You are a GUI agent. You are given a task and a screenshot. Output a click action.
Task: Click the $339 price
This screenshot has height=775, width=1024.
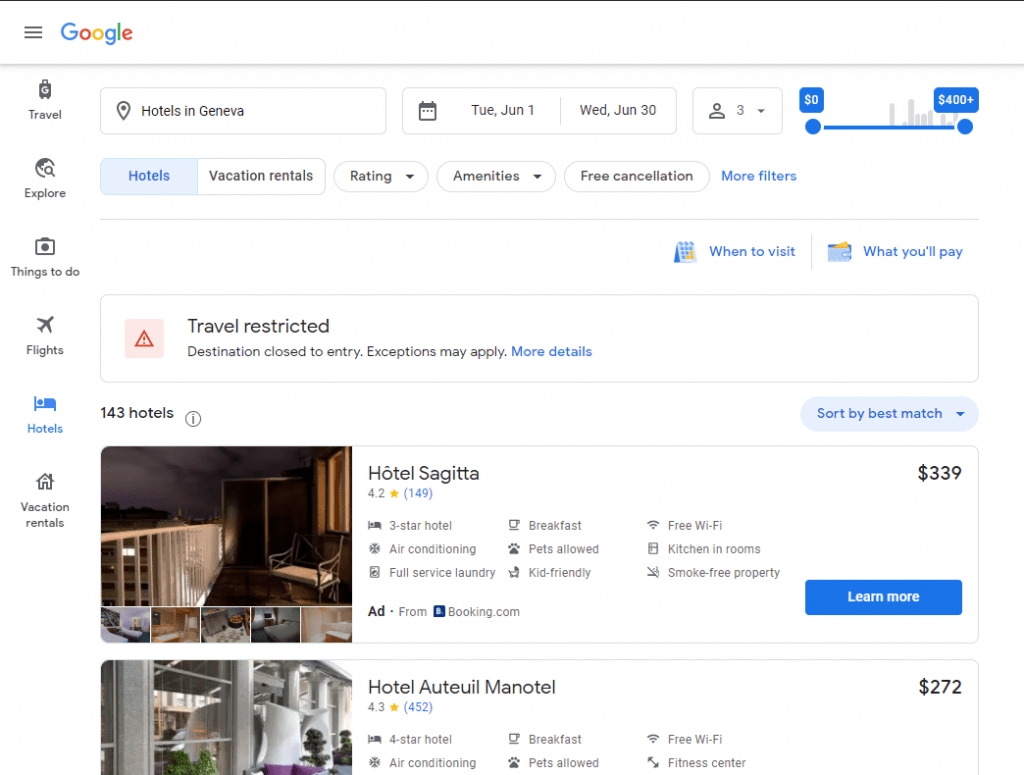(x=940, y=473)
